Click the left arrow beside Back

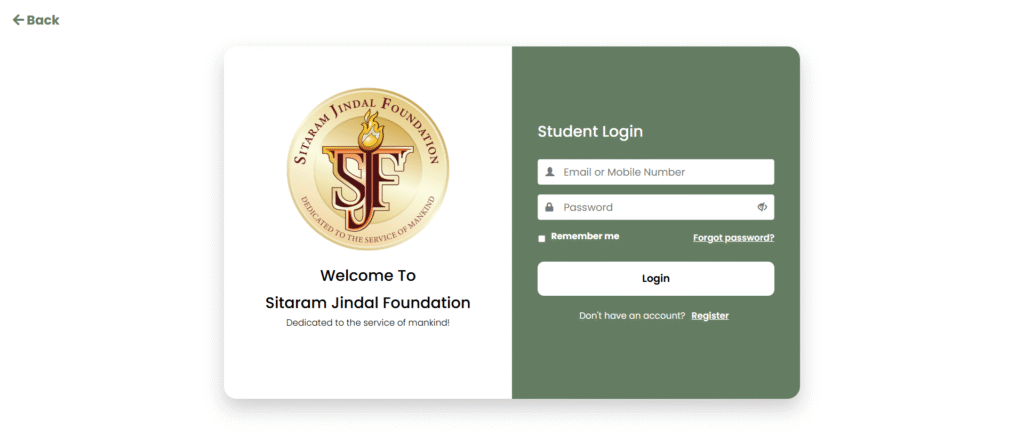click(x=18, y=20)
